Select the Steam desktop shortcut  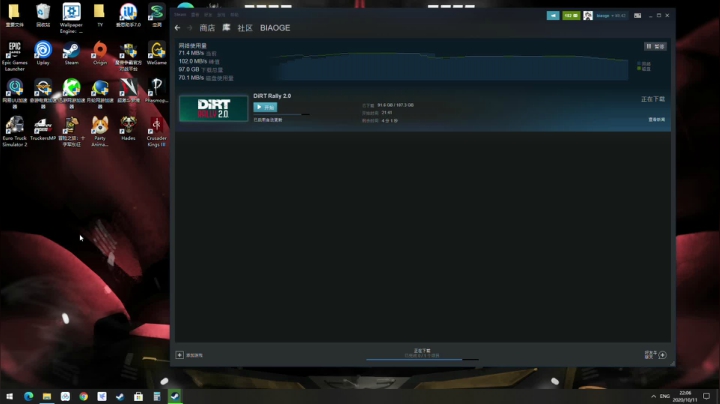point(71,53)
